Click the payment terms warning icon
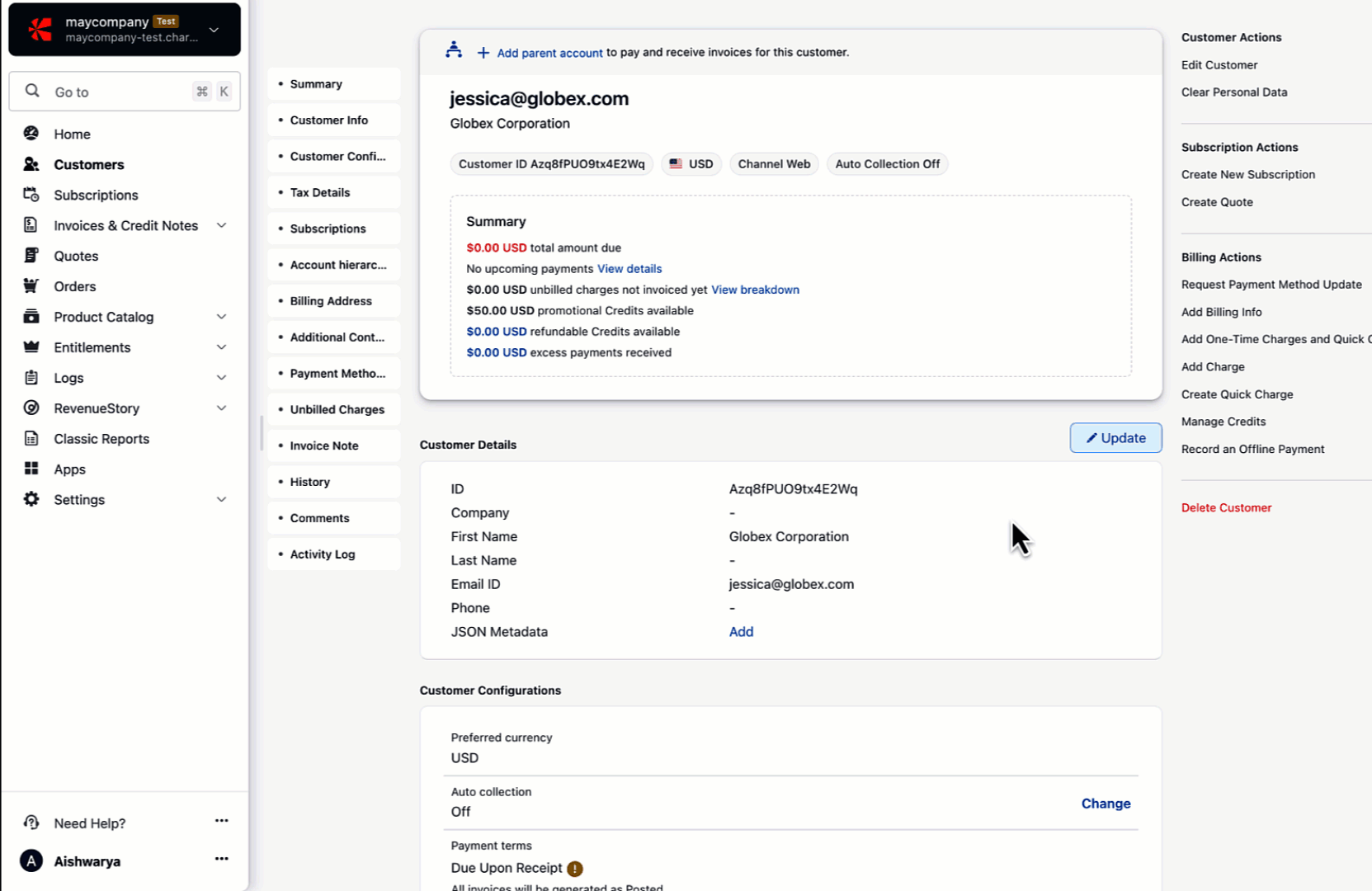Viewport: 1372px width, 891px height. point(575,869)
